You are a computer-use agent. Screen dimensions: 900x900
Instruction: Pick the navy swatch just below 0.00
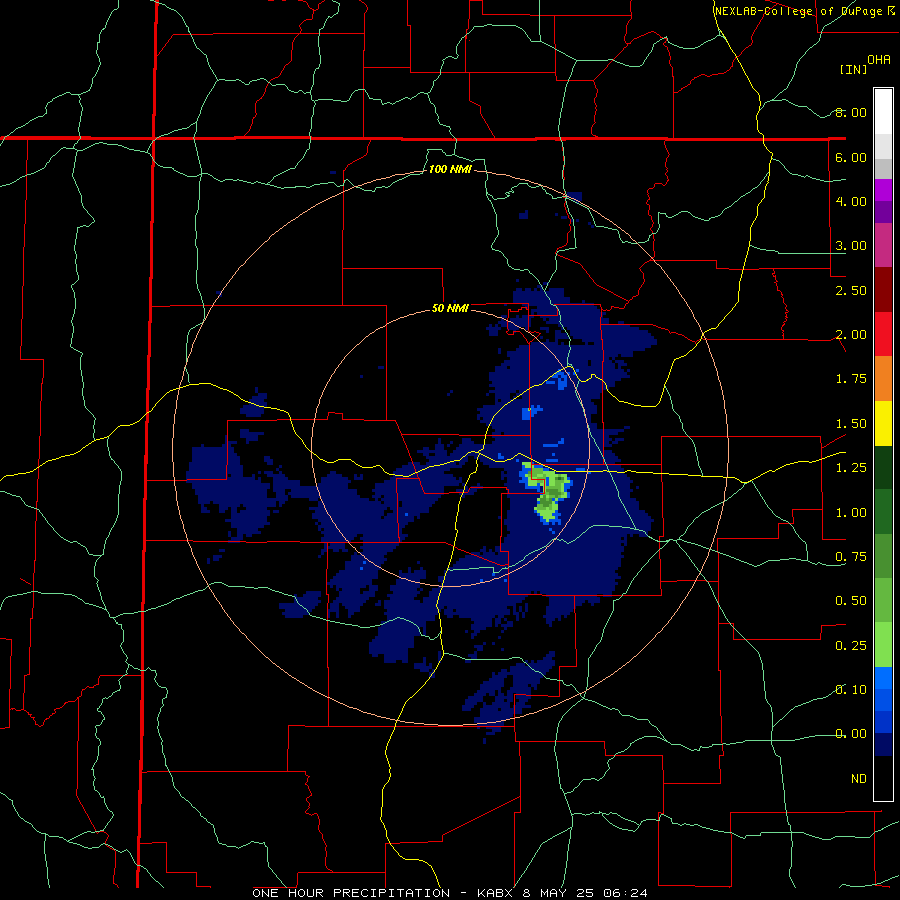point(883,744)
